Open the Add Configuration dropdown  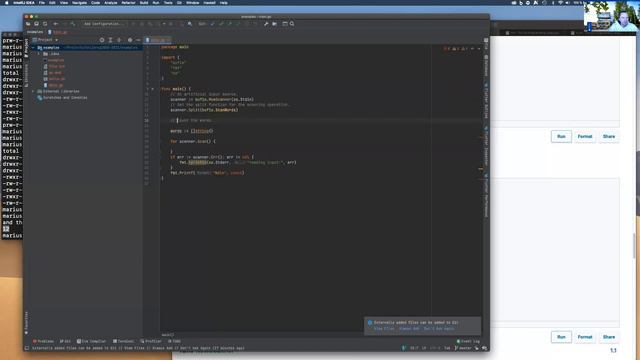coord(104,24)
